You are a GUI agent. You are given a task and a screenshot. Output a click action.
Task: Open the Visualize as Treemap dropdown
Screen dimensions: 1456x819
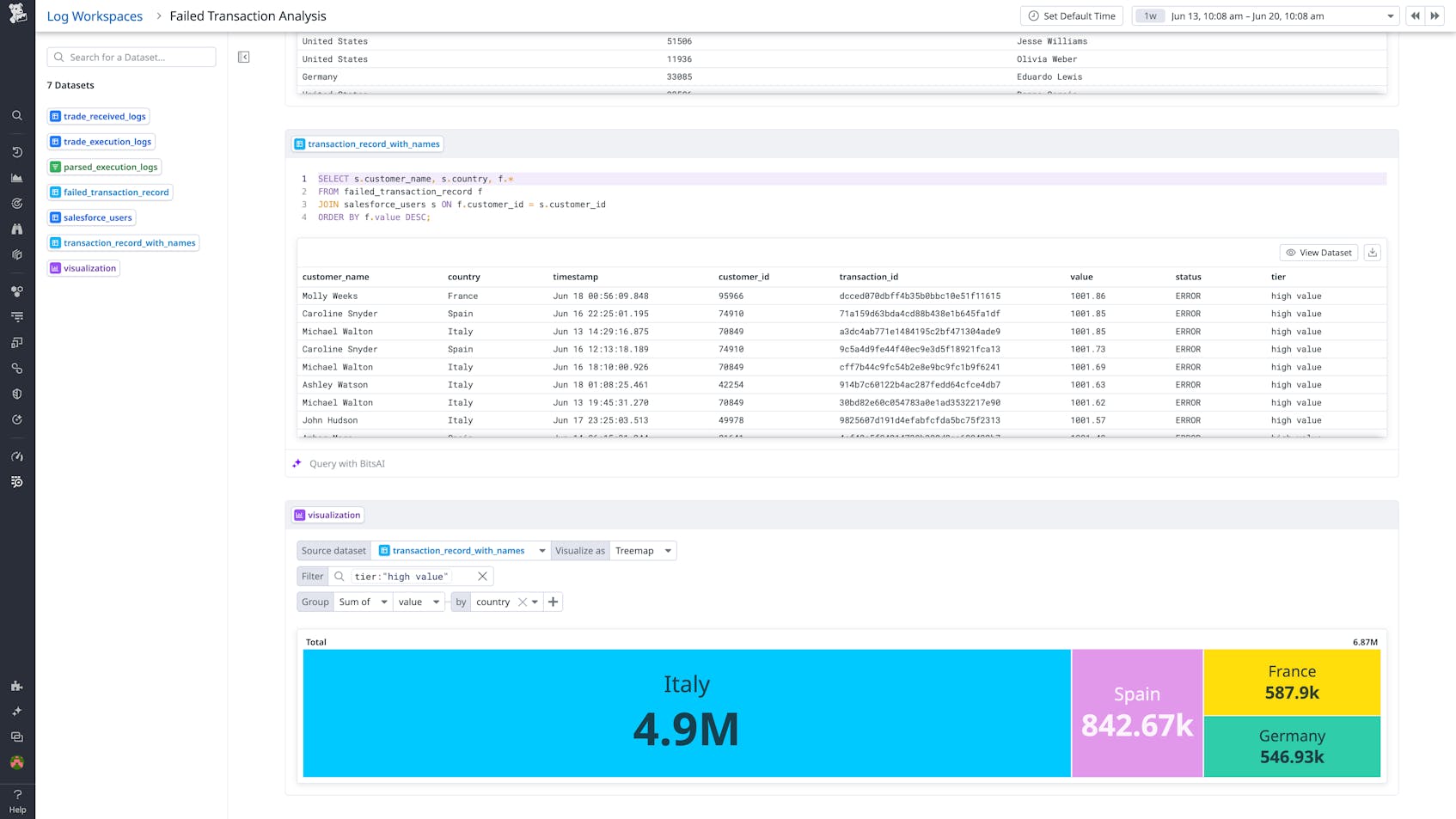point(642,550)
